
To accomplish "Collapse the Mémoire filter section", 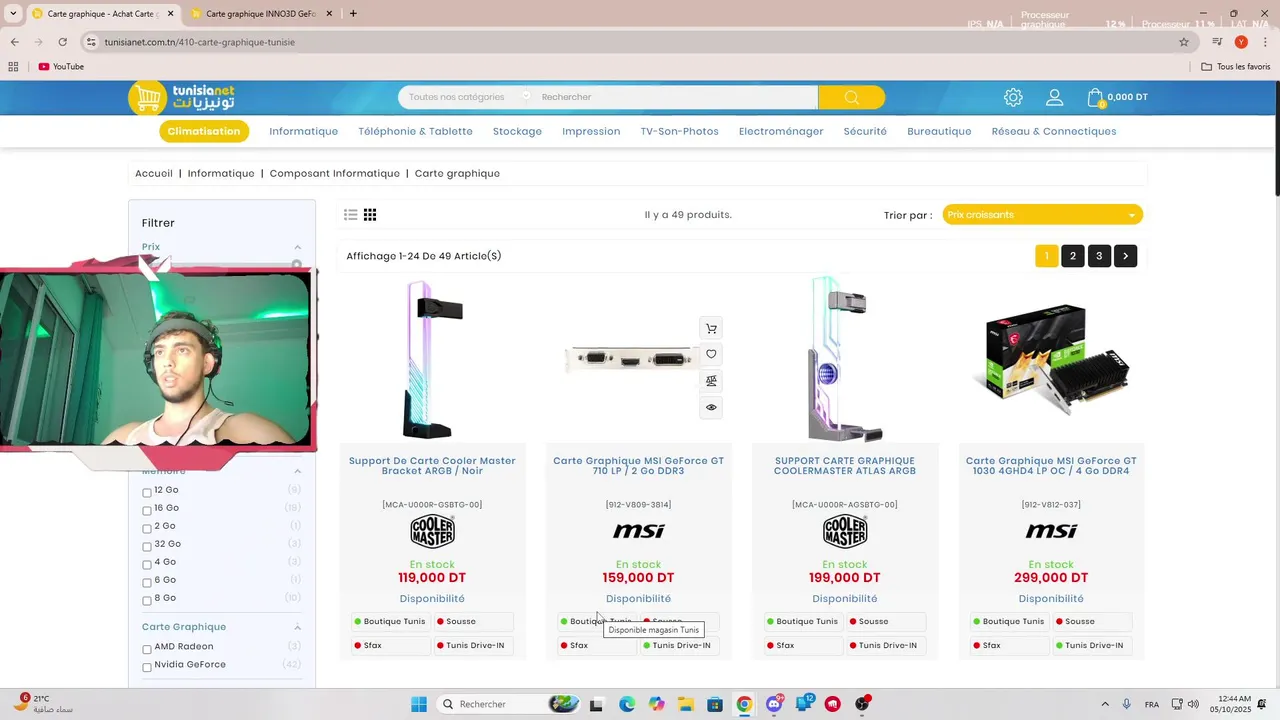I will tap(297, 471).
